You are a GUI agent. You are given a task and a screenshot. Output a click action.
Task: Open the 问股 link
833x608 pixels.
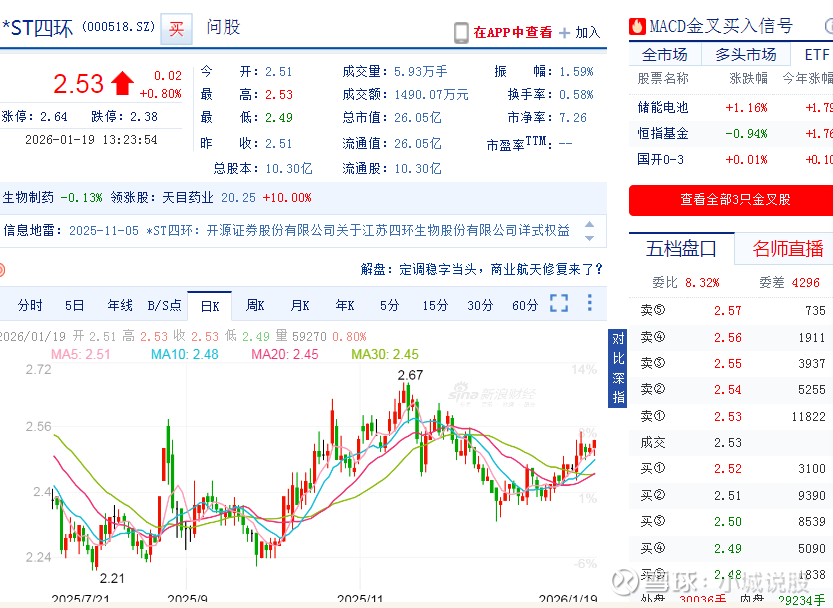click(223, 27)
